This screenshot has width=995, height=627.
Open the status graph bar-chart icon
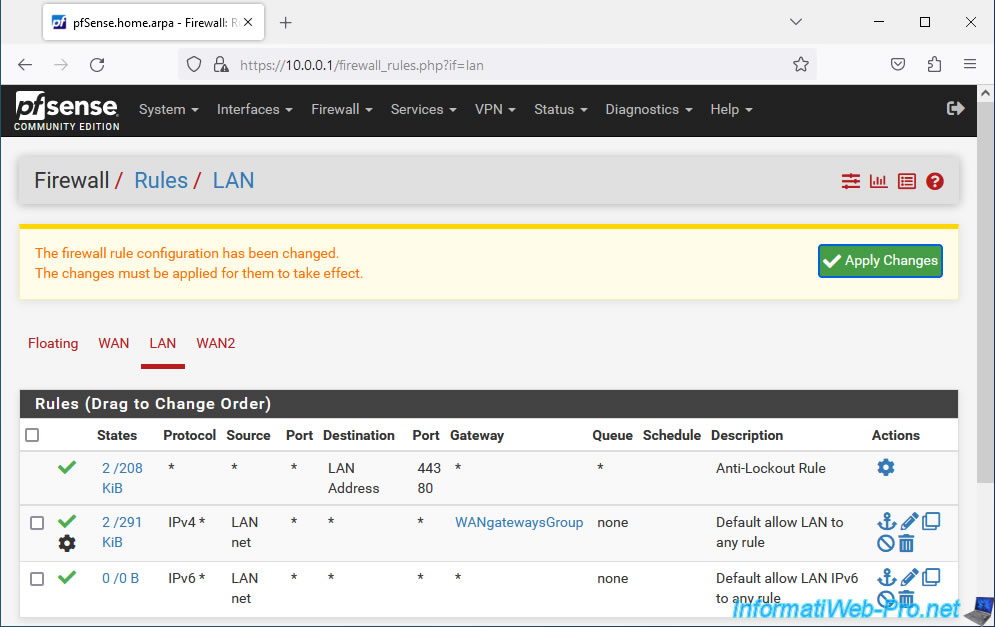(x=878, y=182)
